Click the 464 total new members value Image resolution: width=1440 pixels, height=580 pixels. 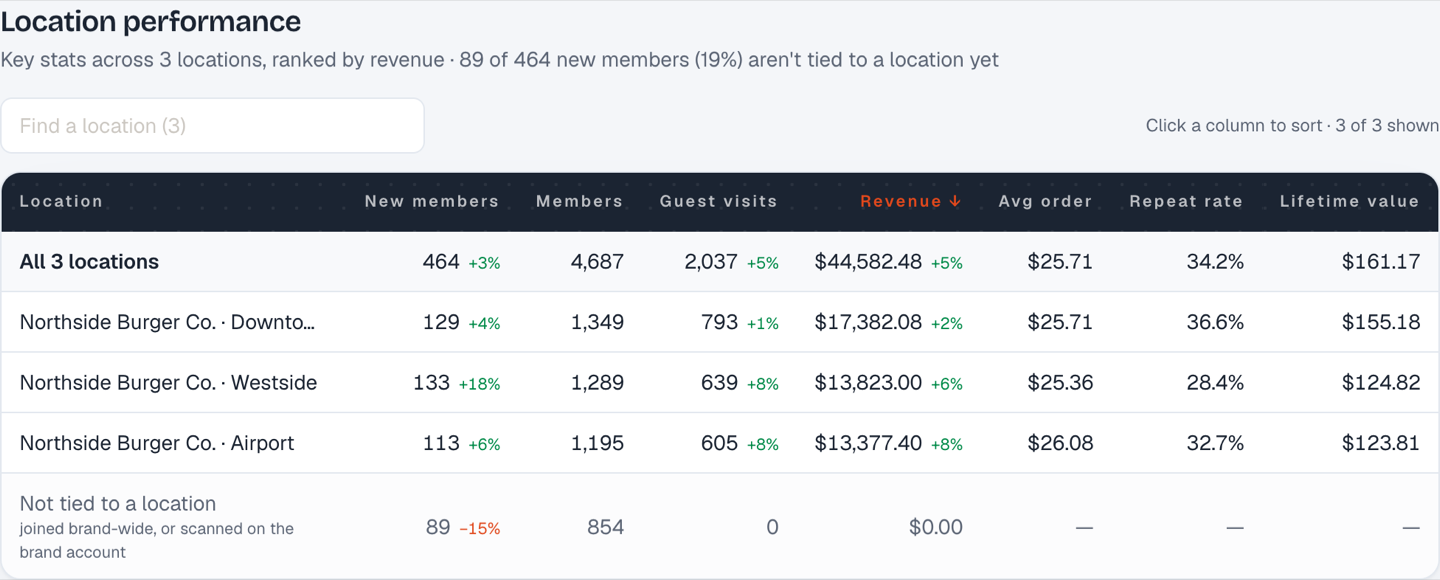tap(441, 262)
